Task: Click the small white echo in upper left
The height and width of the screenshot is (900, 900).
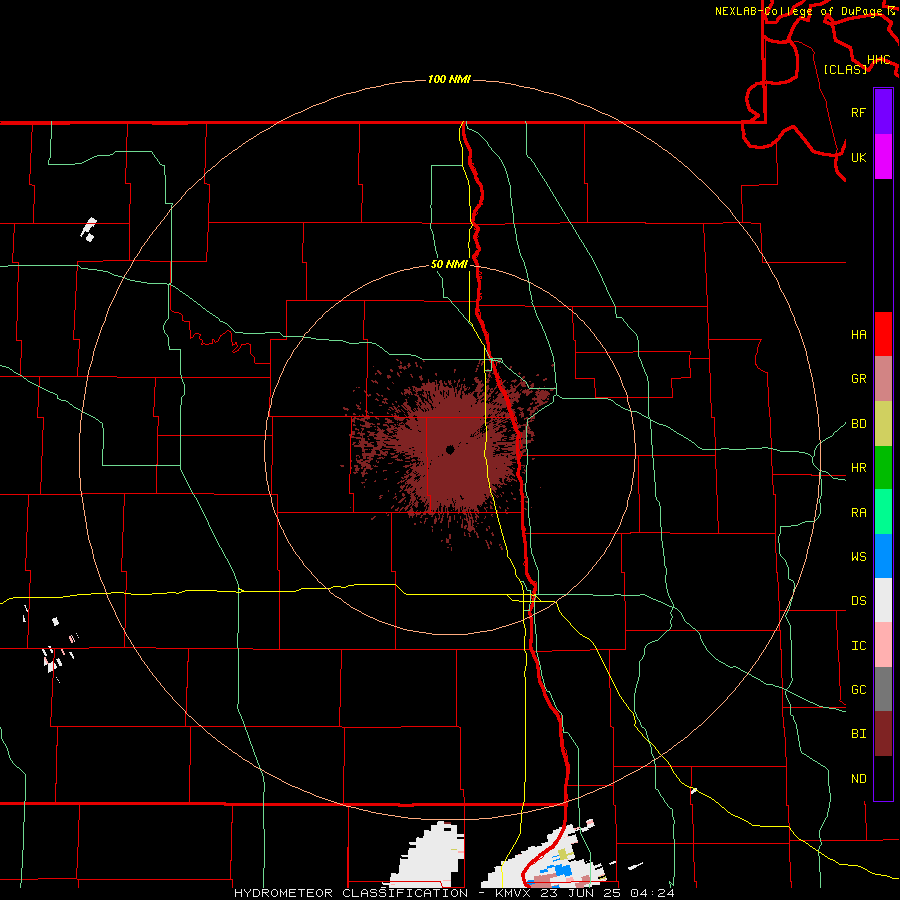Action: pos(89,230)
